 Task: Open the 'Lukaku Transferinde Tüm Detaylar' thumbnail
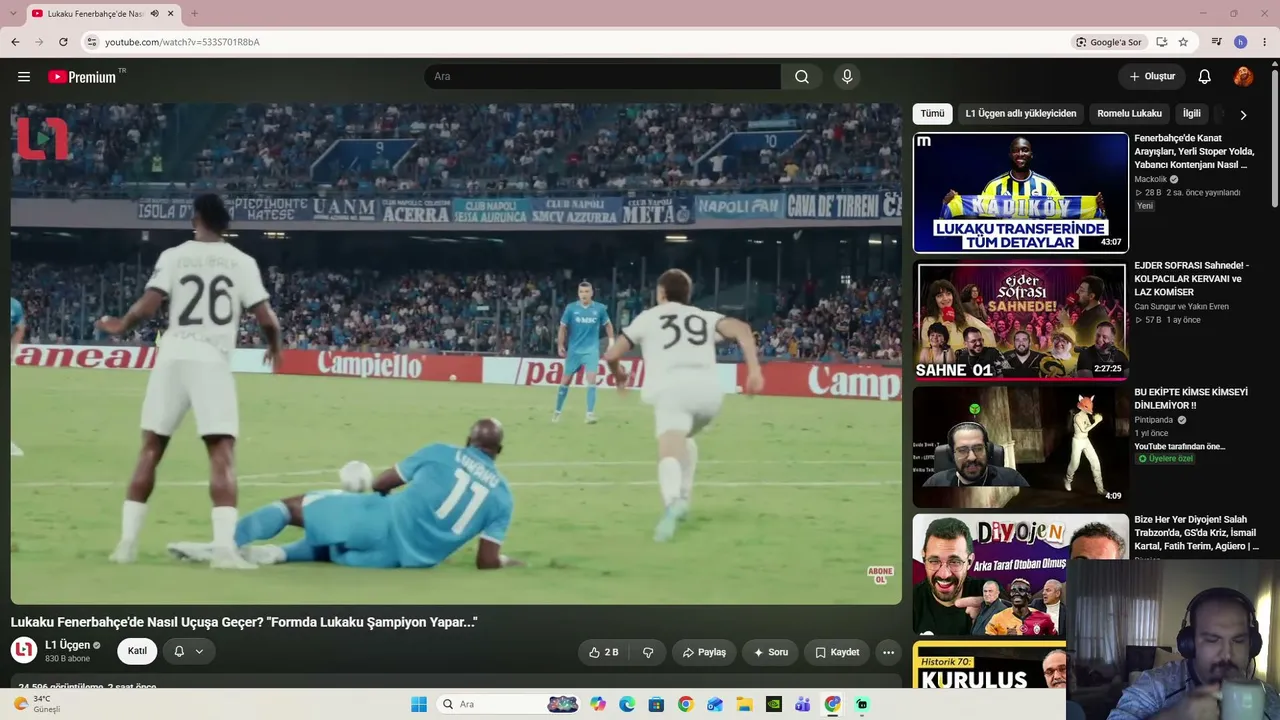(x=1020, y=192)
